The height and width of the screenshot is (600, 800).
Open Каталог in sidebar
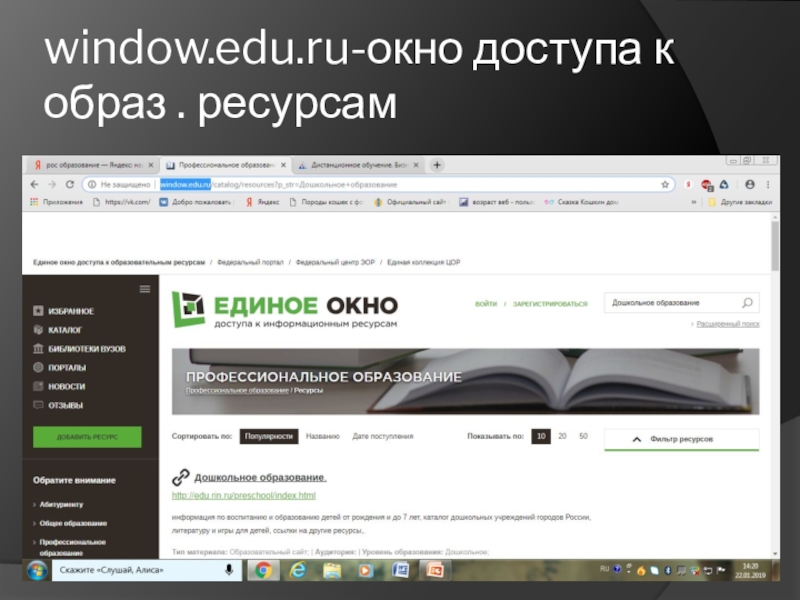point(65,330)
